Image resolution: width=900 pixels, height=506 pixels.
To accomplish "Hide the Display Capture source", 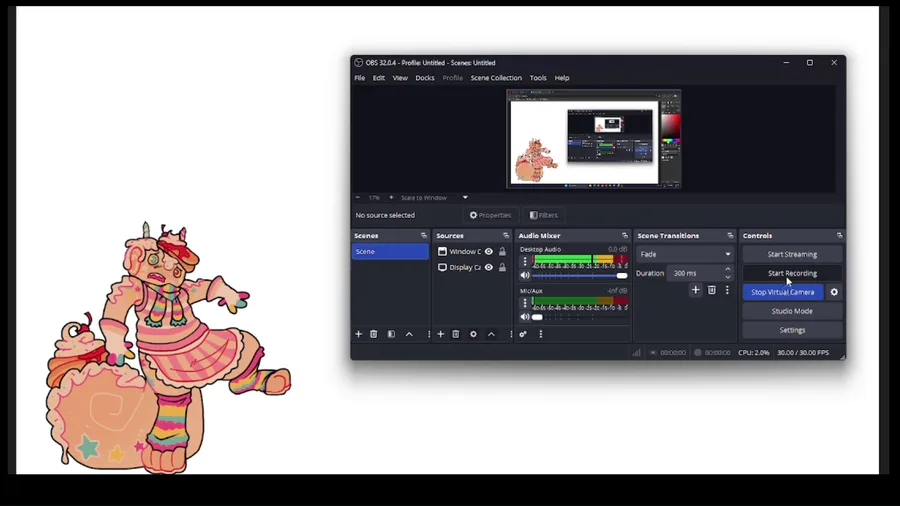I will pyautogui.click(x=488, y=267).
